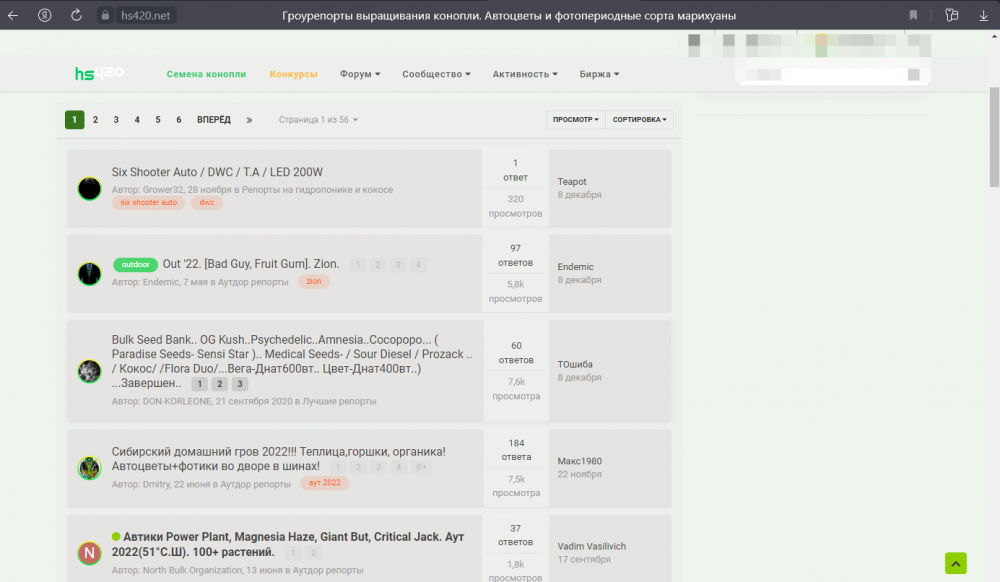Image resolution: width=1000 pixels, height=582 pixels.
Task: Go to page 3 of the topic list
Action: click(x=116, y=120)
